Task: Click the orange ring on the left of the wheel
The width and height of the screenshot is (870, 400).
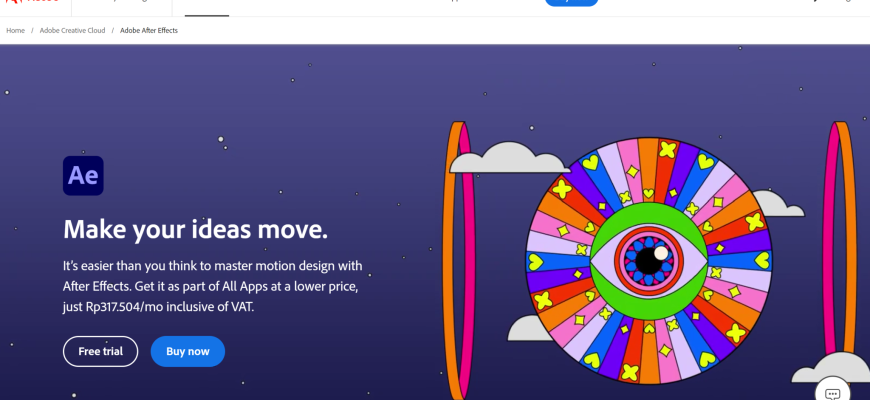Action: 458,261
